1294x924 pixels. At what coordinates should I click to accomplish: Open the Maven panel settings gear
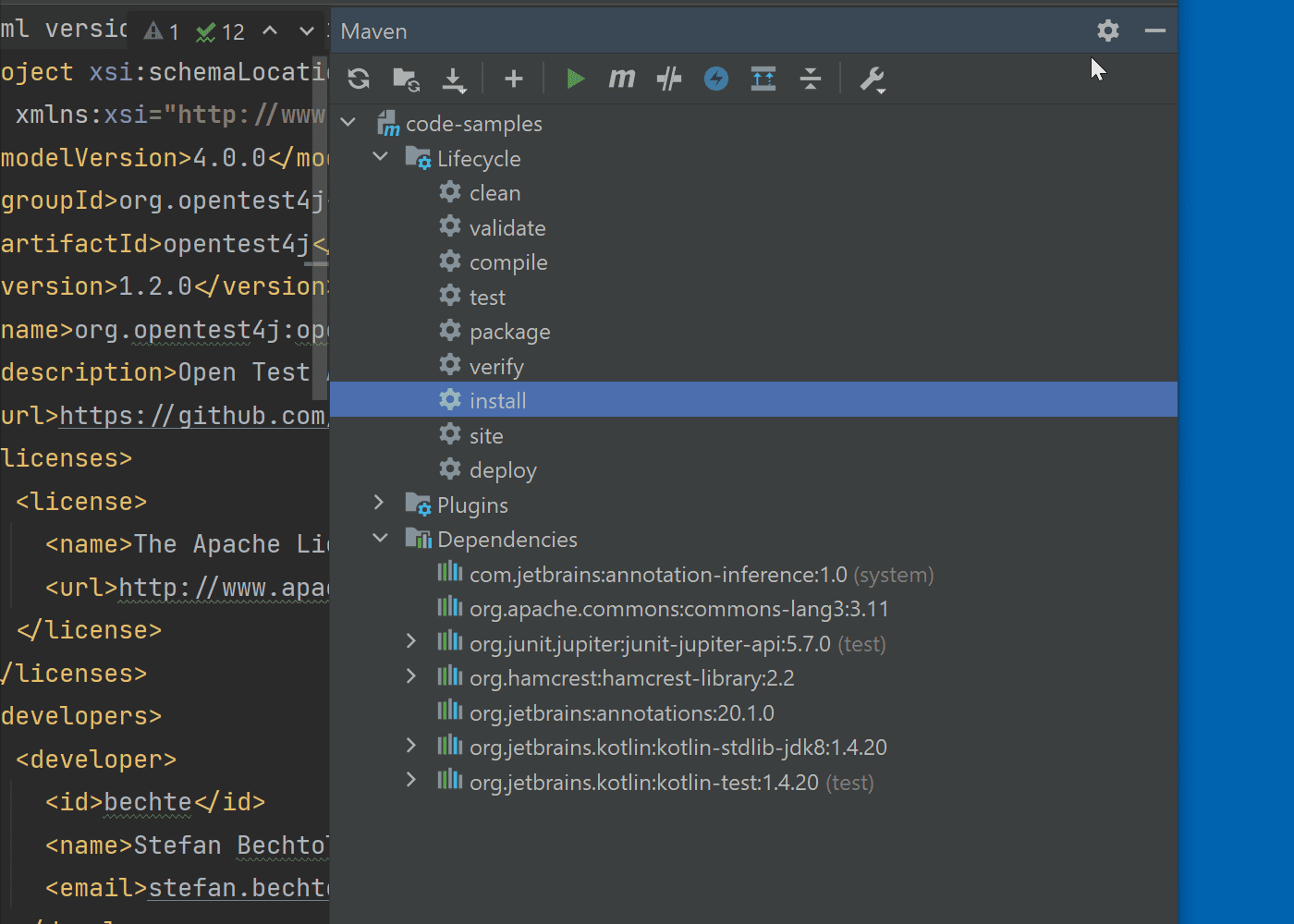click(1107, 30)
